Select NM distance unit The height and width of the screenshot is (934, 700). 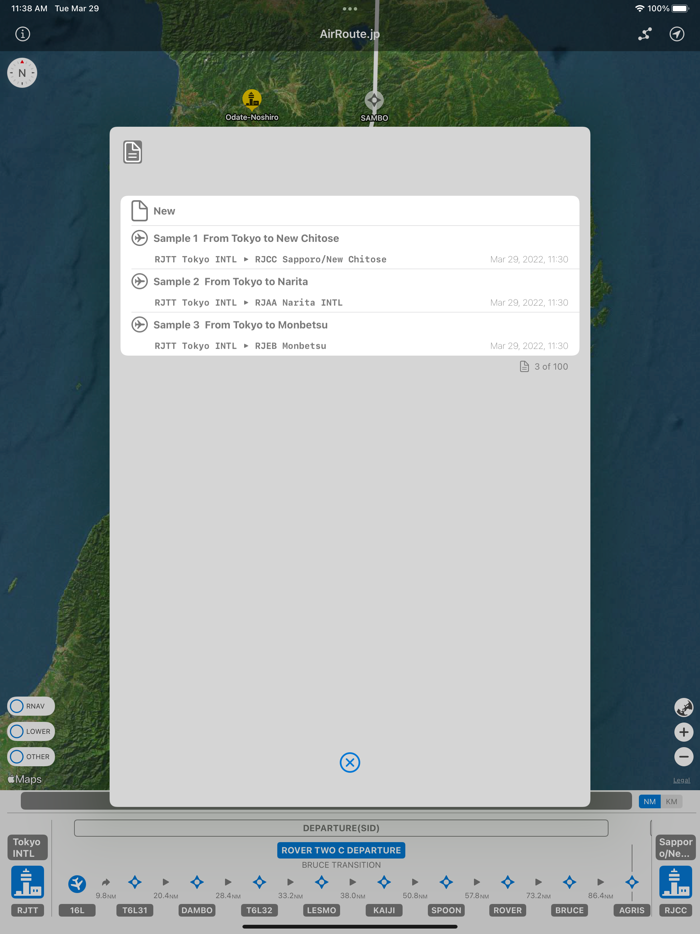point(649,802)
